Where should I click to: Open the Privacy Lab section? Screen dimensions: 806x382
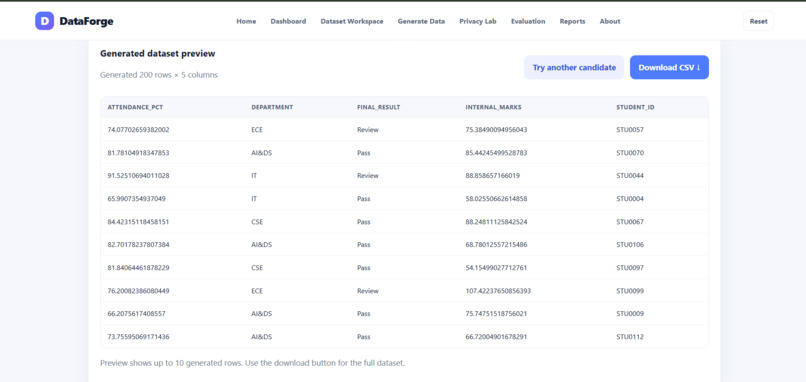pyautogui.click(x=478, y=22)
